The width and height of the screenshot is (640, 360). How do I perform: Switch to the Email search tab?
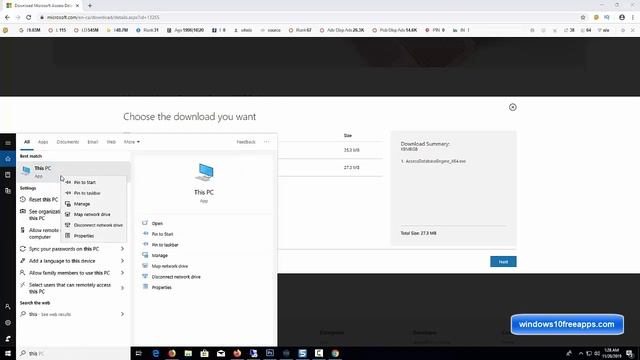(93, 142)
